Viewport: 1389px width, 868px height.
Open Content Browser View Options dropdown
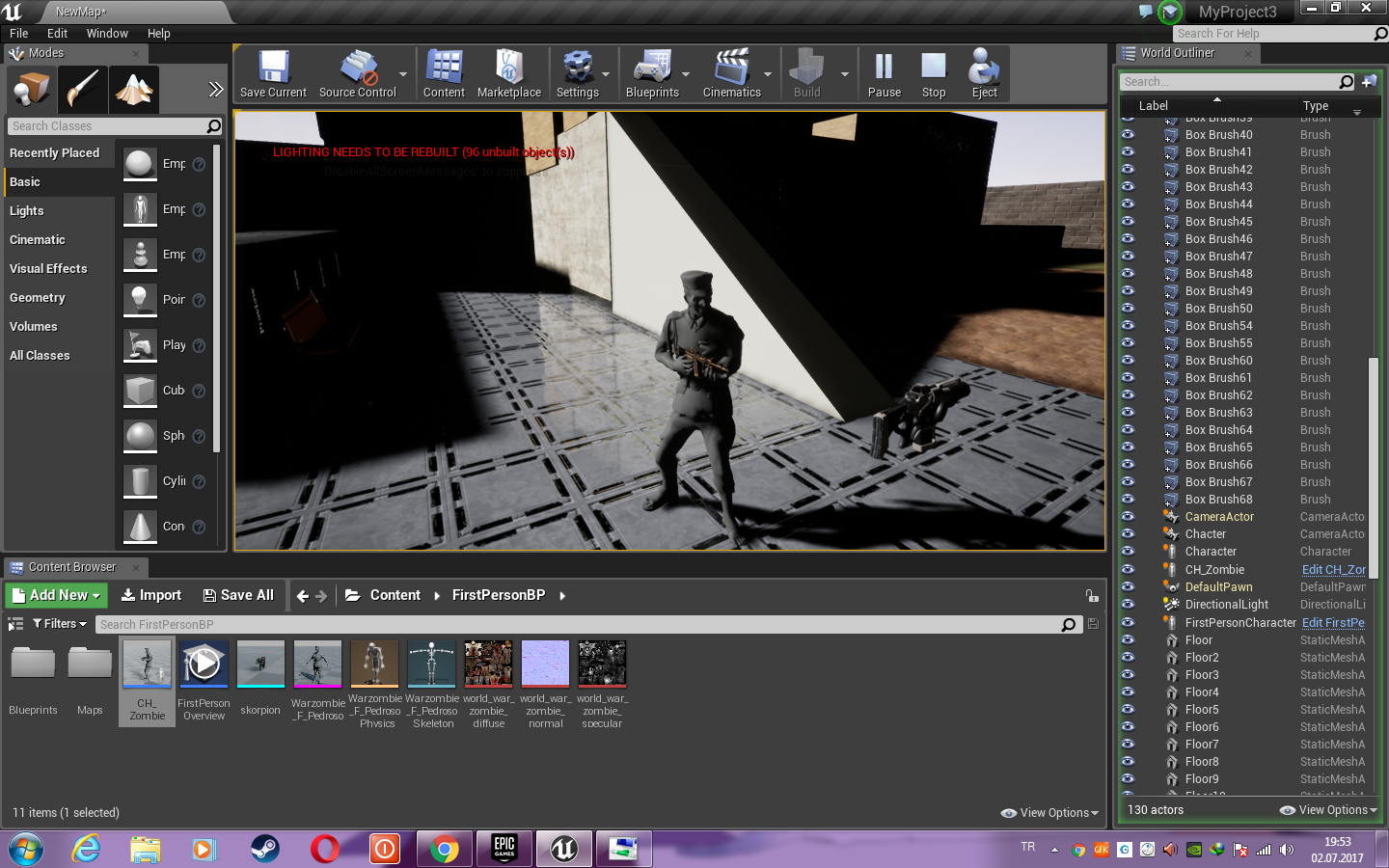pos(1049,813)
